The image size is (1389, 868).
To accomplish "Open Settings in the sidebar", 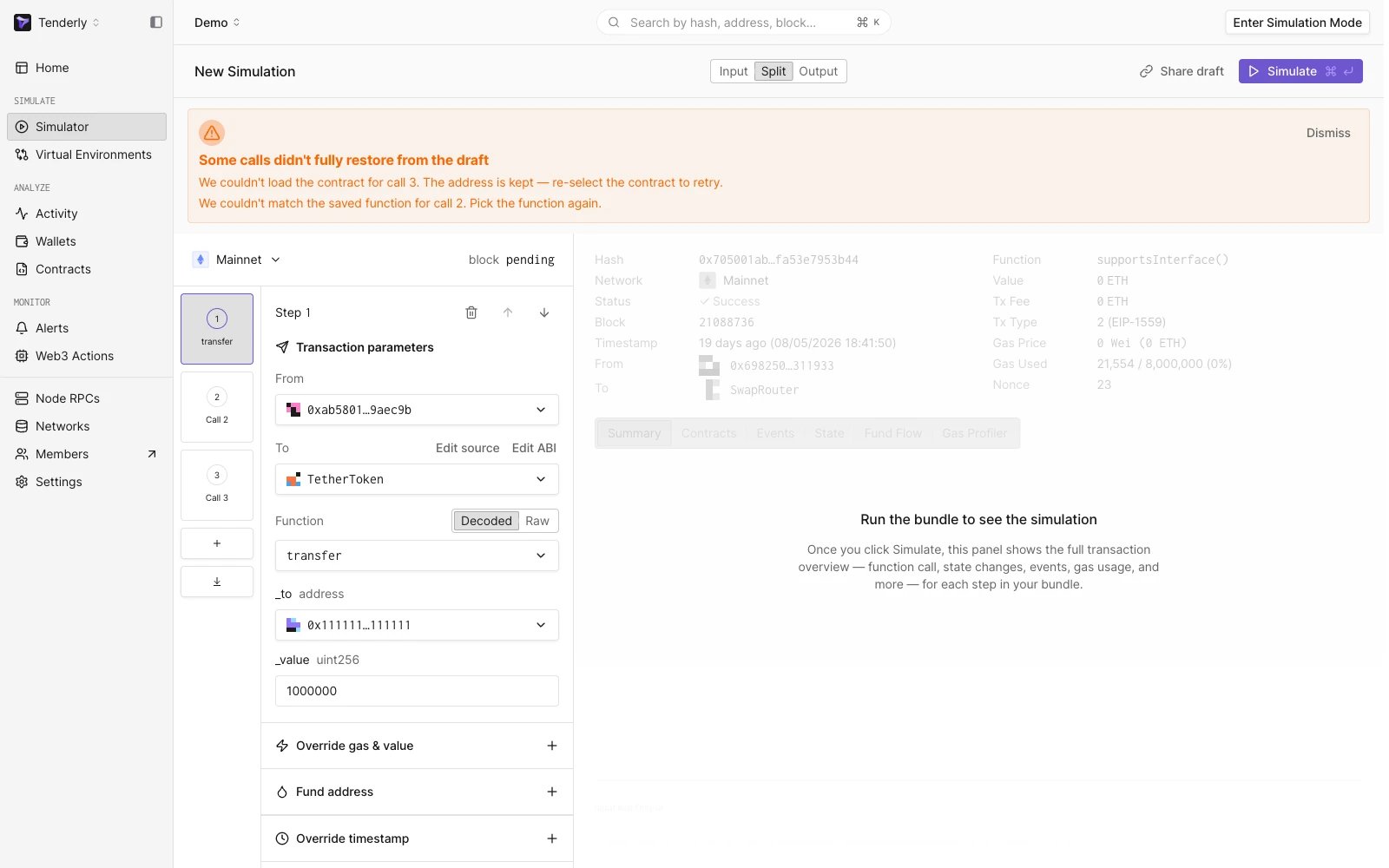I will click(x=87, y=482).
